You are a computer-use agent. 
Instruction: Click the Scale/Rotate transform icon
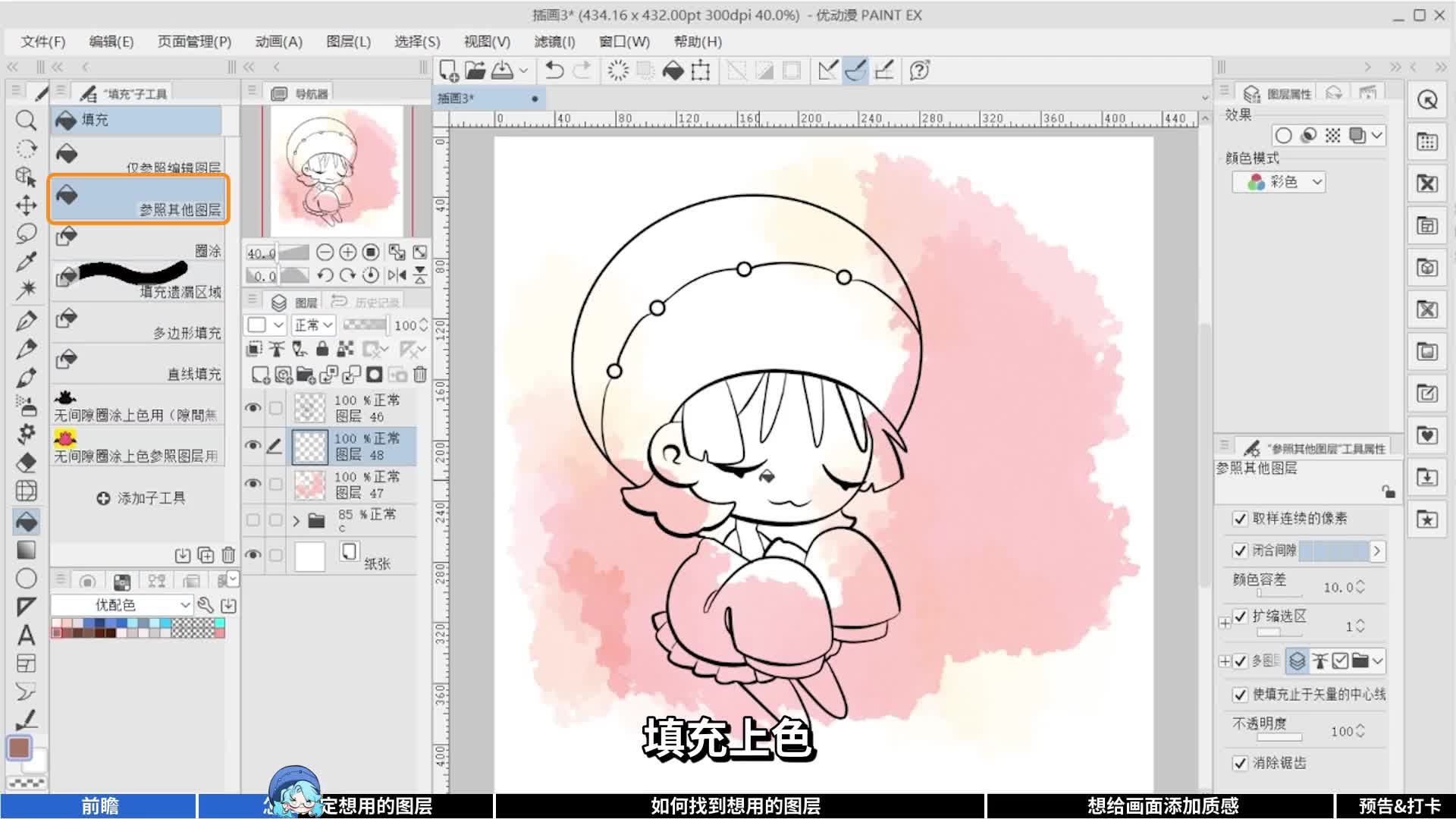701,71
